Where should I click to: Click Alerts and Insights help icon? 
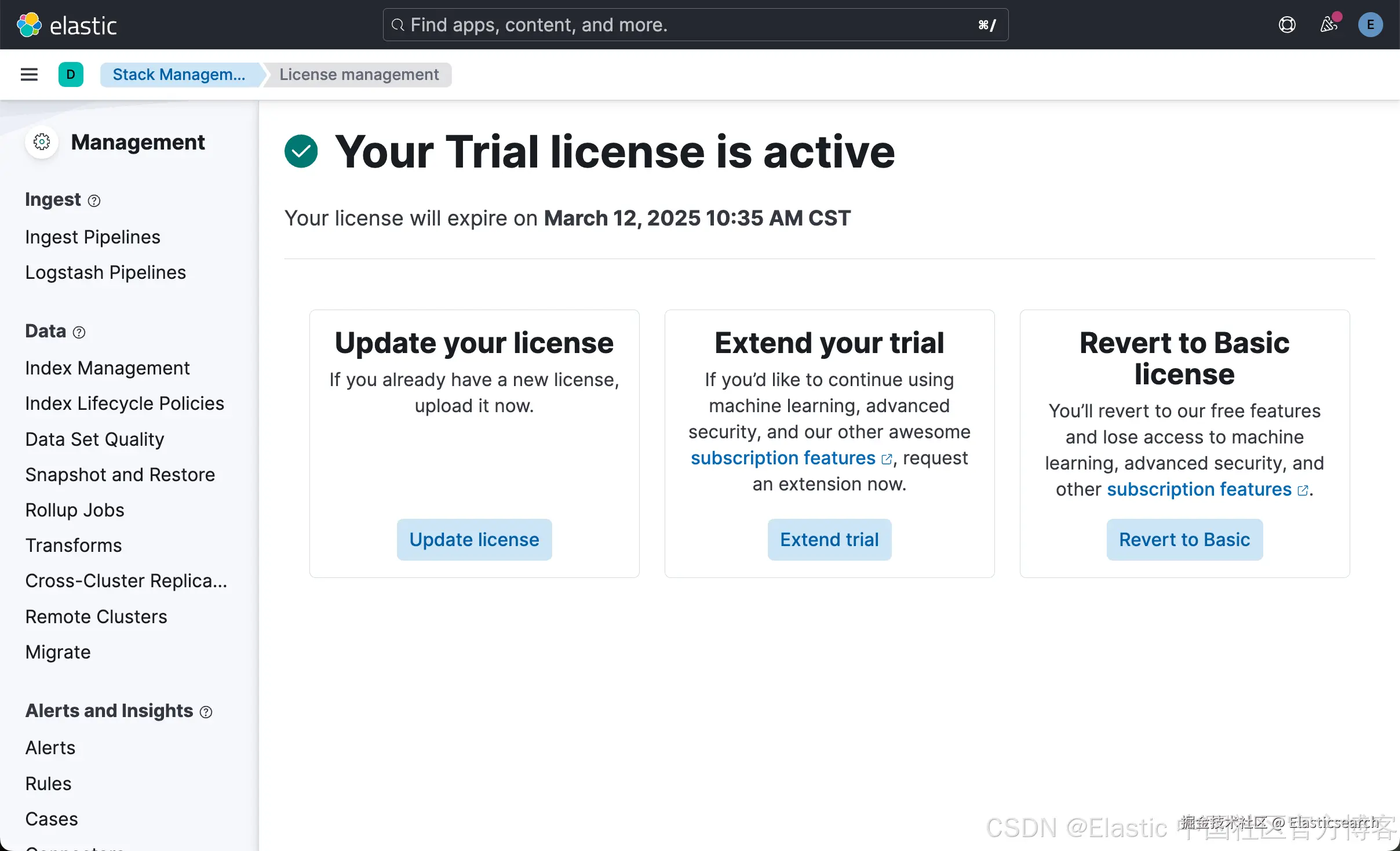point(206,712)
